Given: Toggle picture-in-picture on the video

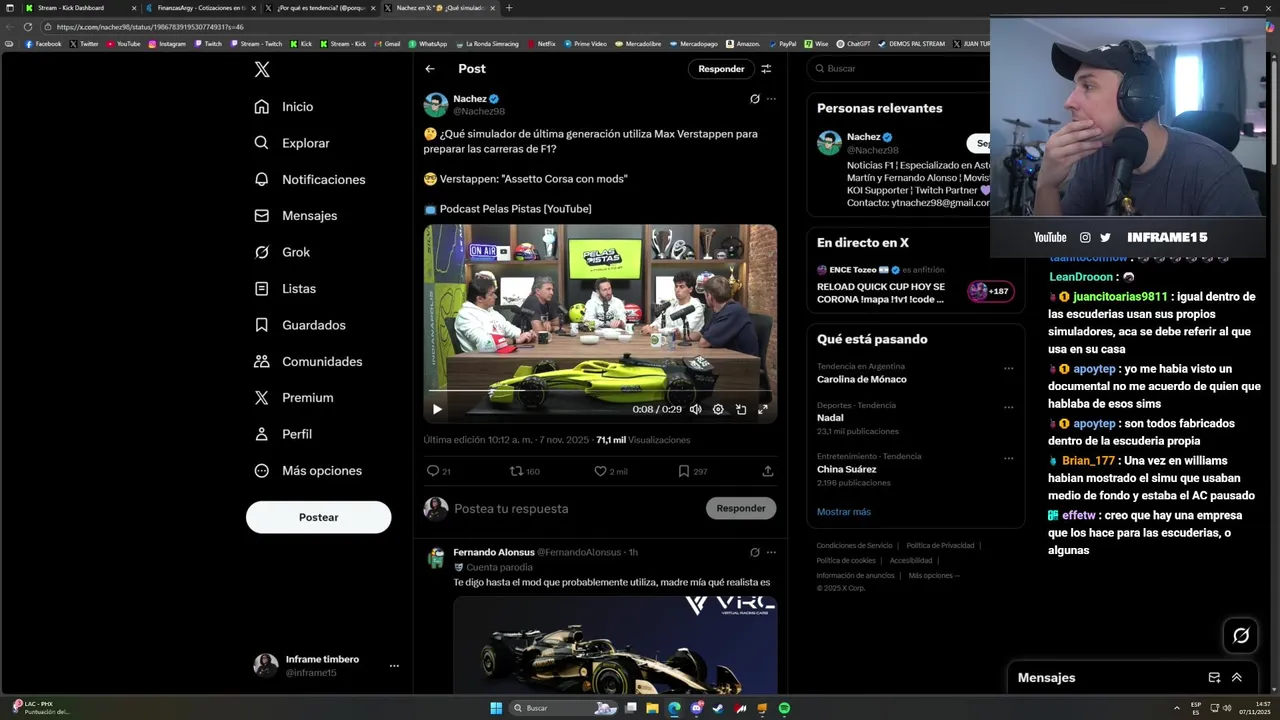Looking at the screenshot, I should pyautogui.click(x=741, y=409).
